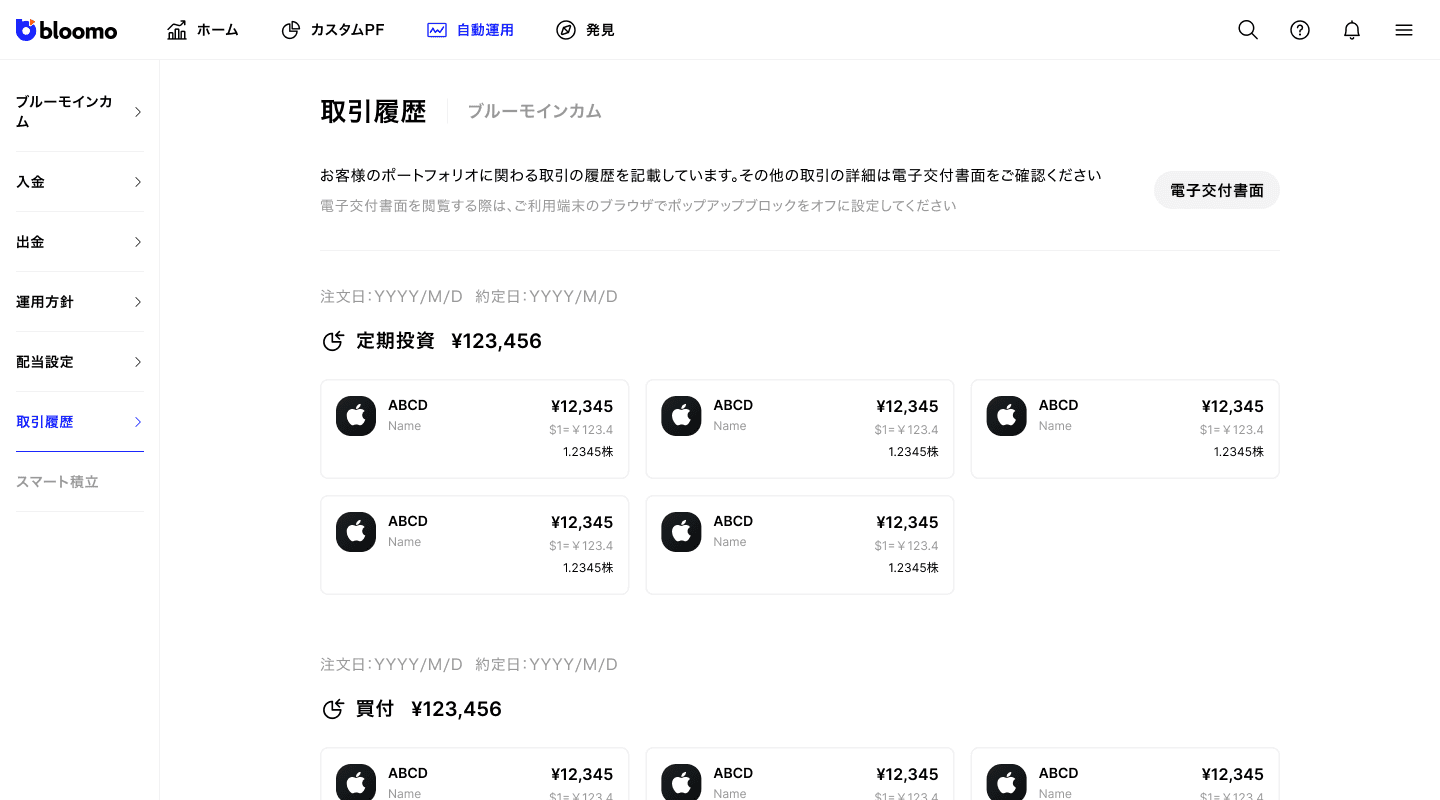Click the date line above 買付
This screenshot has width=1440, height=800.
469,664
